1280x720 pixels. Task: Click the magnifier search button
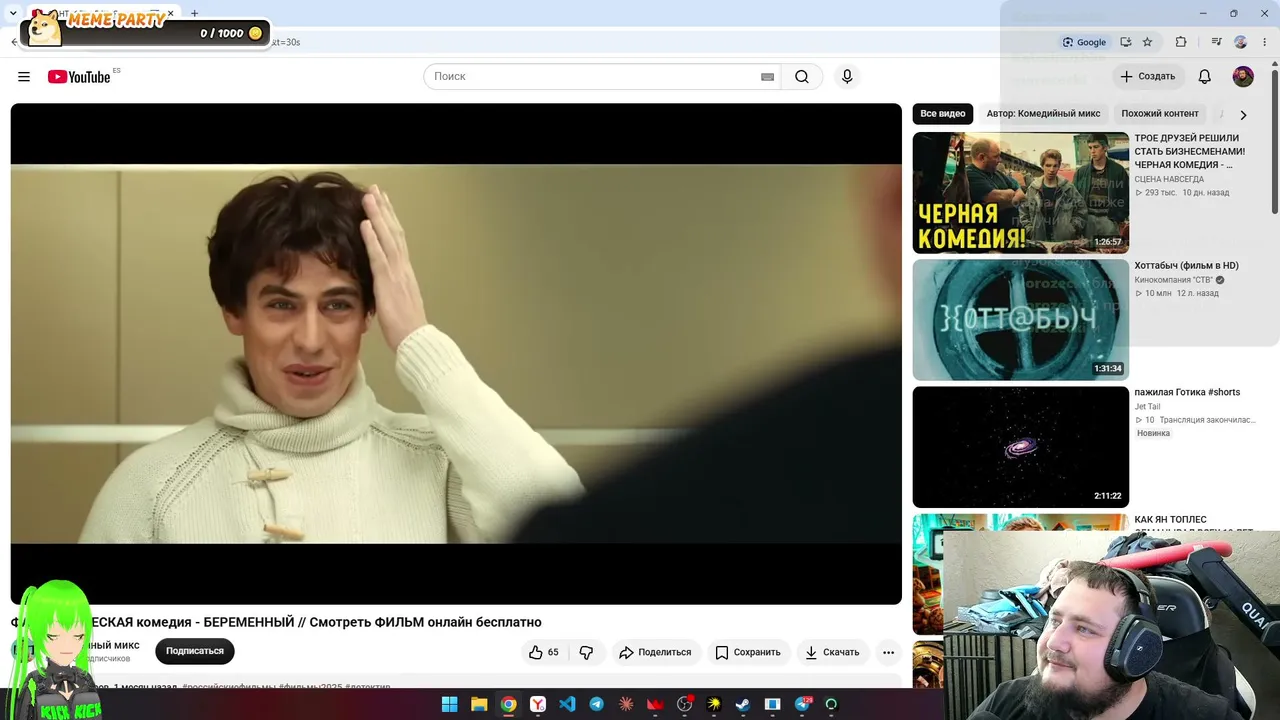point(802,77)
